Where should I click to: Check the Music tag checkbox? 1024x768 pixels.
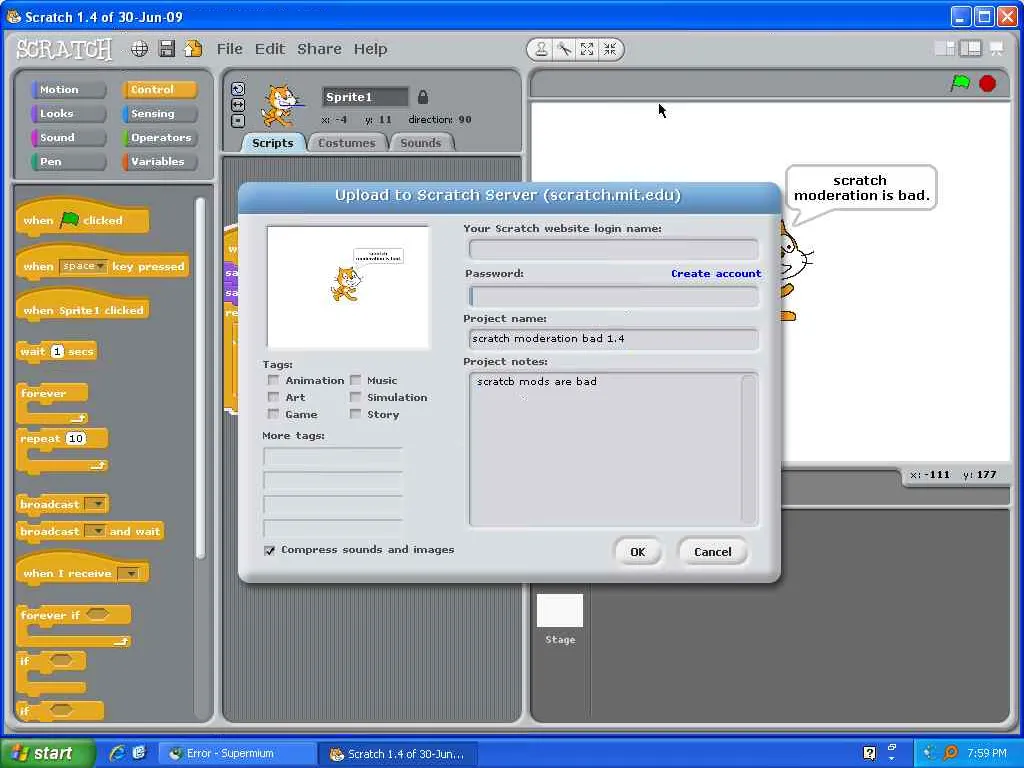click(355, 380)
